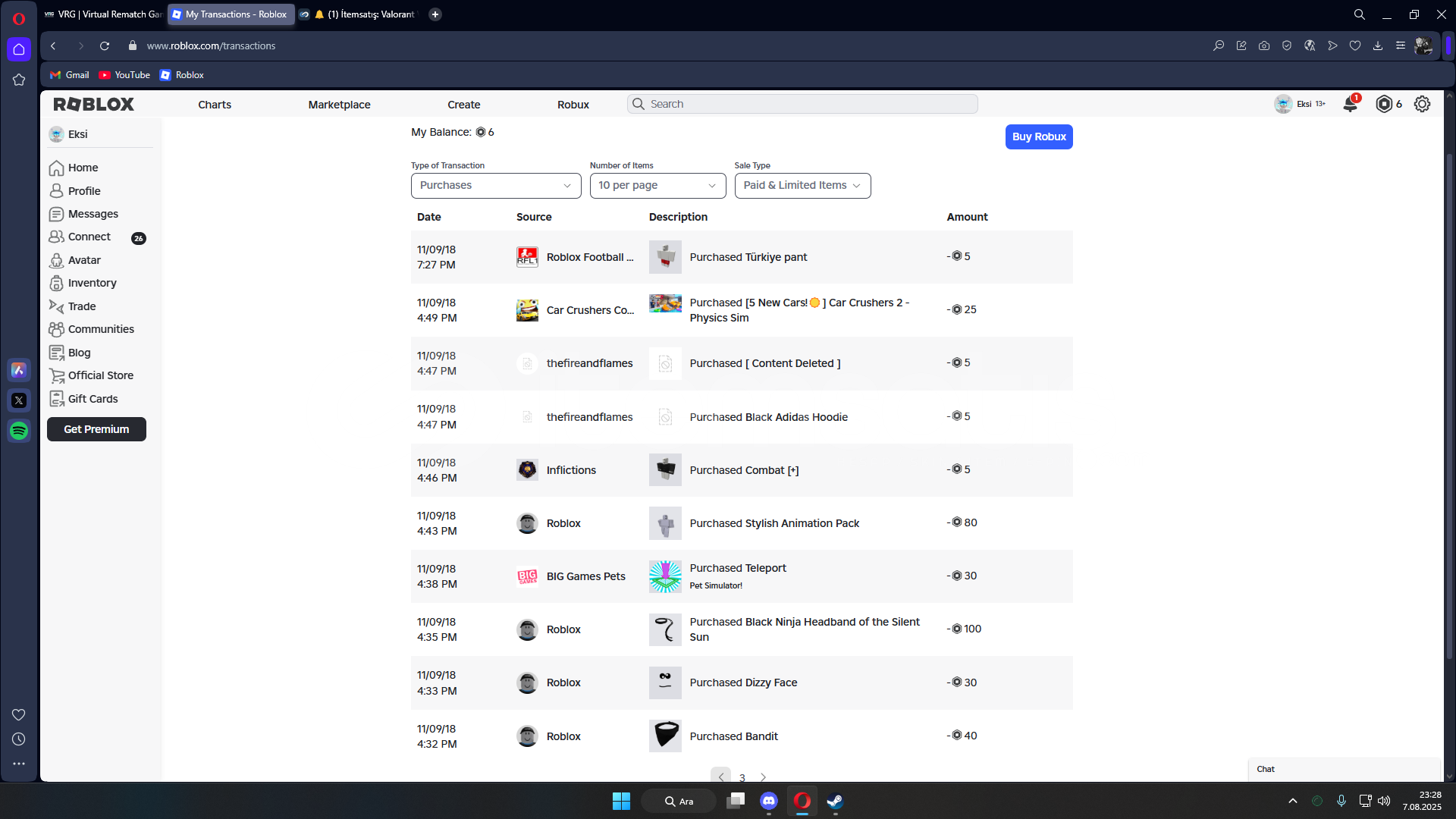
Task: Open Communities from sidebar
Action: point(91,329)
